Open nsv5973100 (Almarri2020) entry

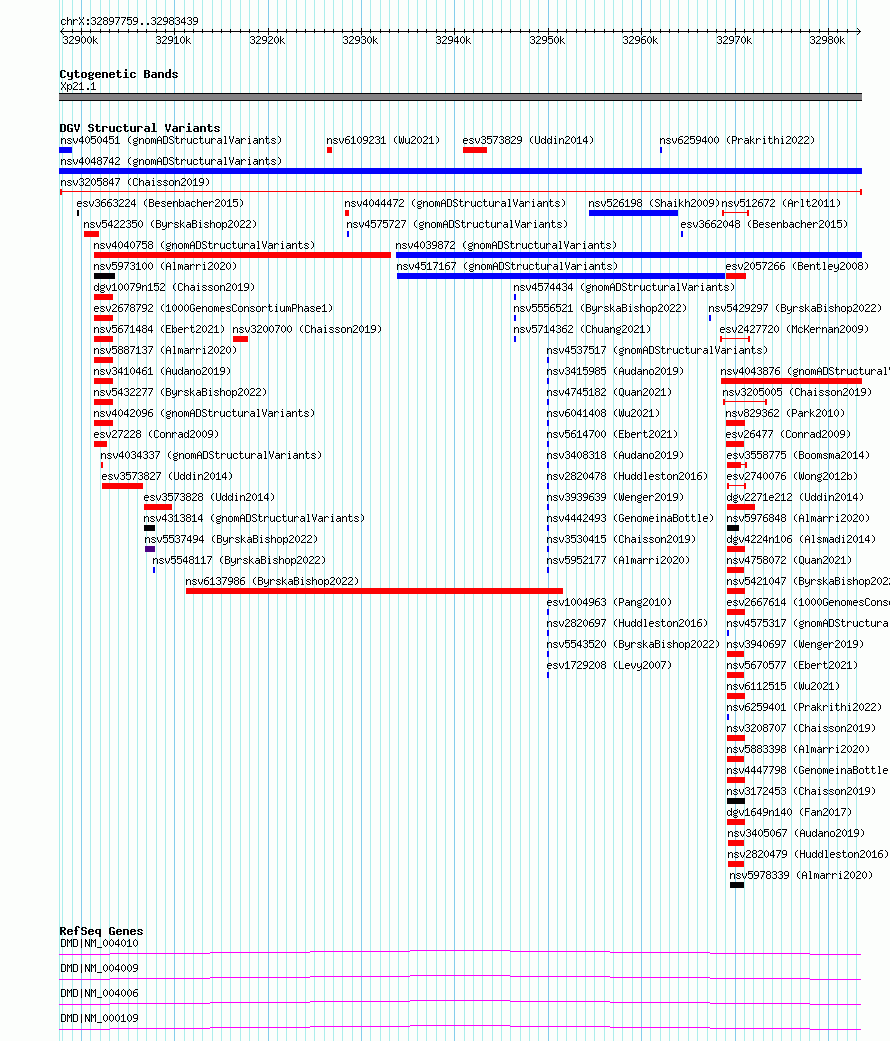pyautogui.click(x=165, y=266)
